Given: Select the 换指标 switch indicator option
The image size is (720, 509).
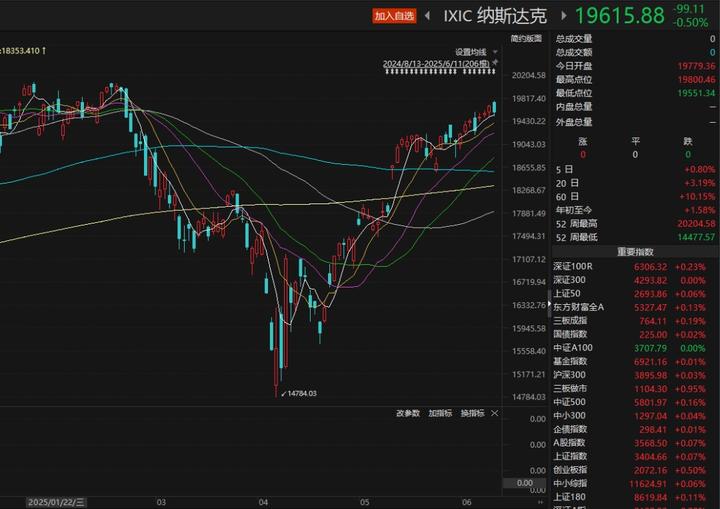Looking at the screenshot, I should 472,413.
